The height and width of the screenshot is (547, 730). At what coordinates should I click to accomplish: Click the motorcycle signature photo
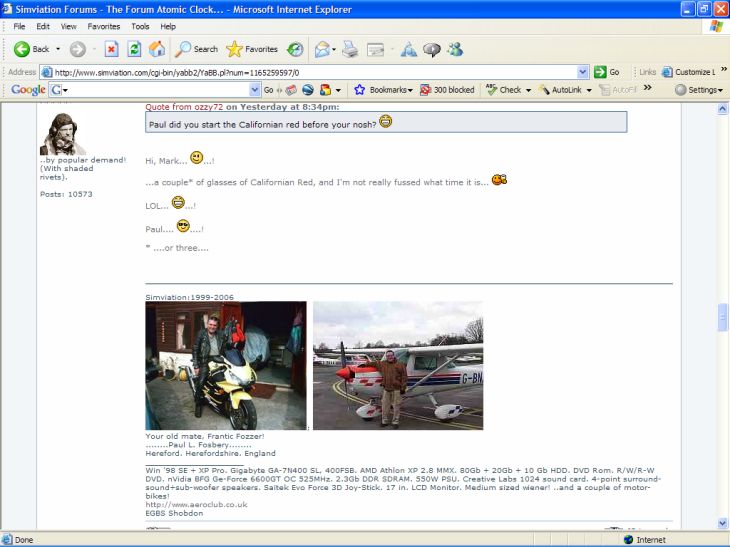pyautogui.click(x=226, y=365)
